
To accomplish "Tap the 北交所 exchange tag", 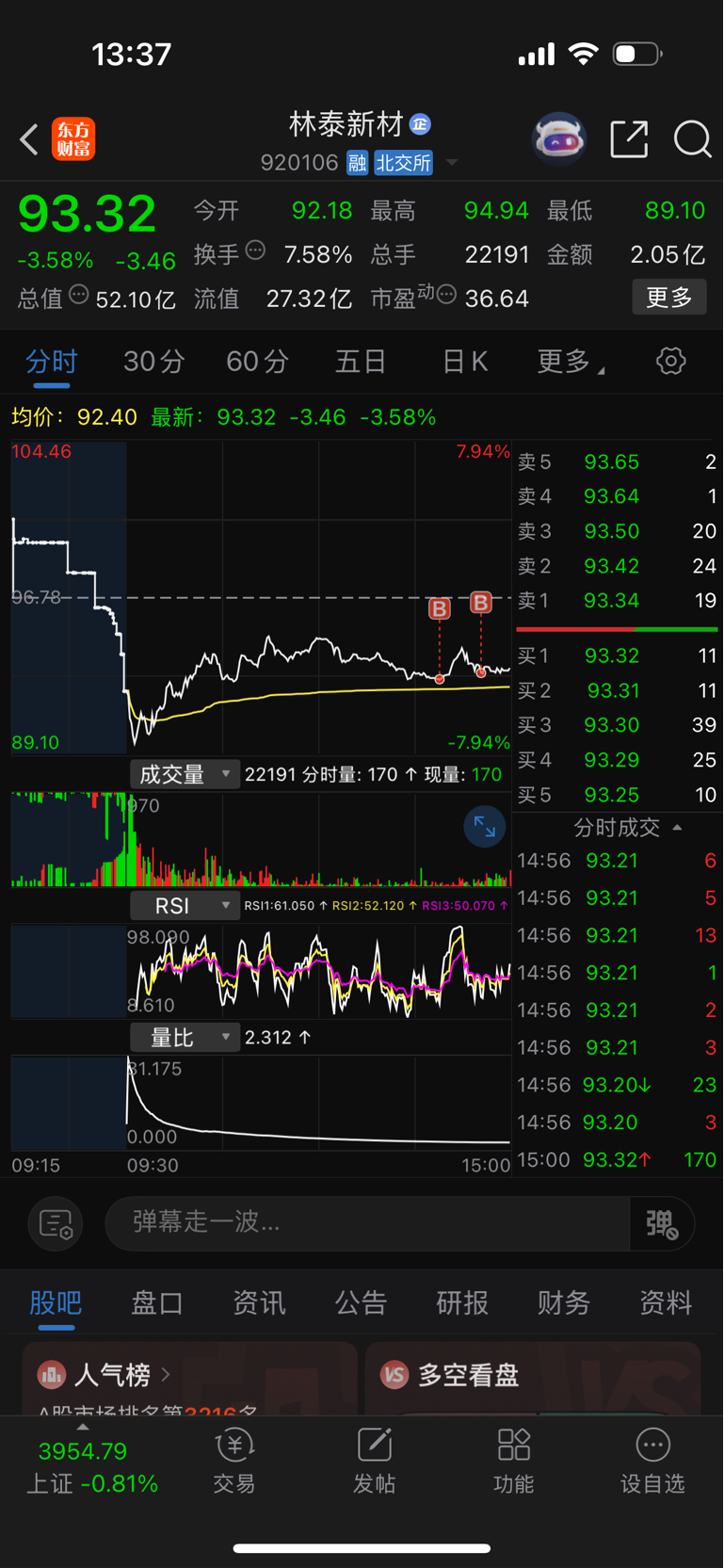I will tap(403, 163).
